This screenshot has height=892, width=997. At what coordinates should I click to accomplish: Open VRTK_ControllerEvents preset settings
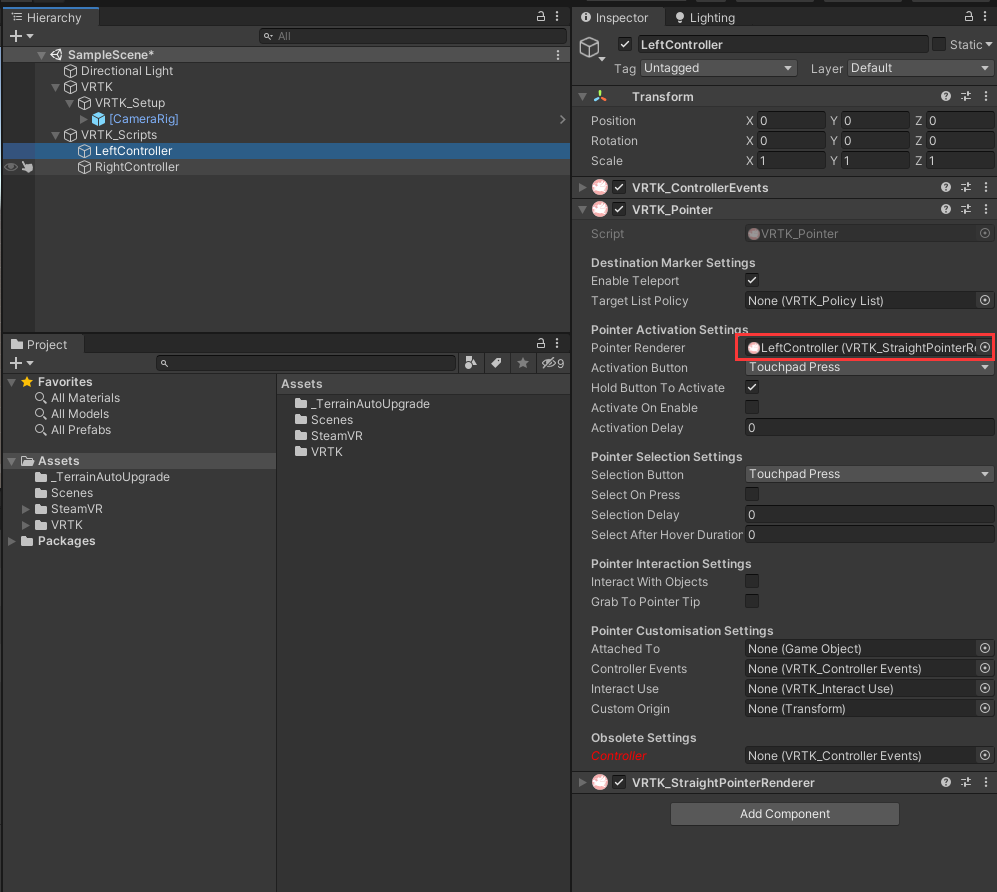965,187
